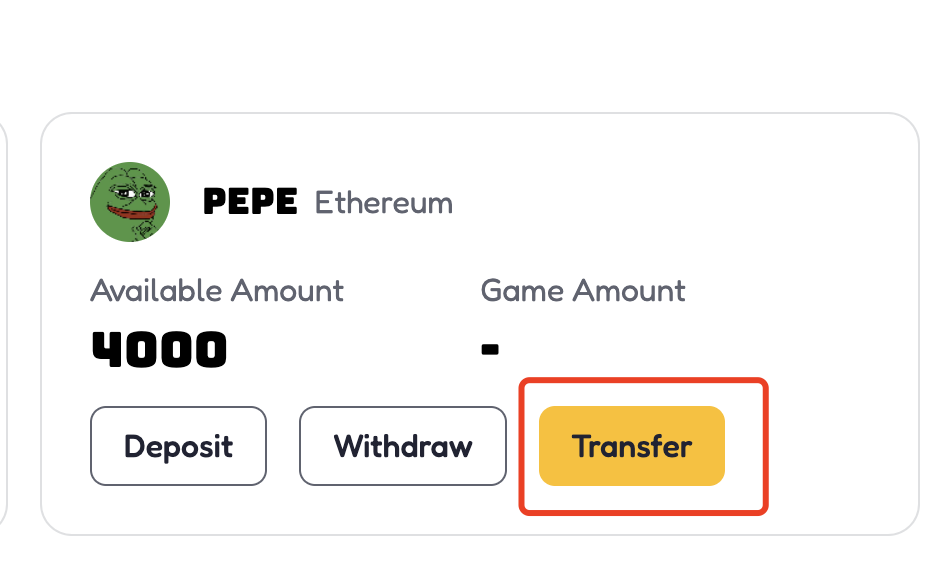Click the yellow highlighted Transfer button
This screenshot has width=934, height=580.
[631, 446]
